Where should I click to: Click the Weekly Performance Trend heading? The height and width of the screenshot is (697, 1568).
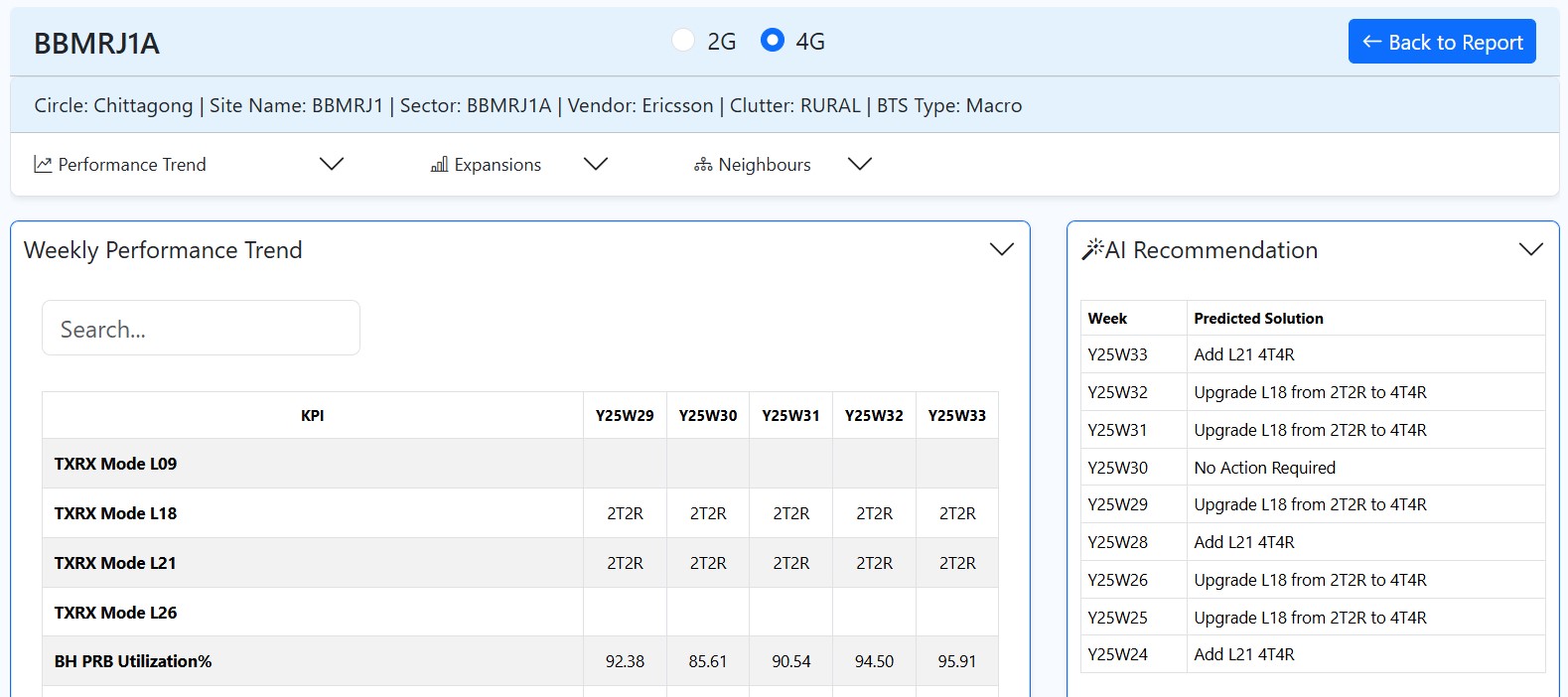coord(163,250)
